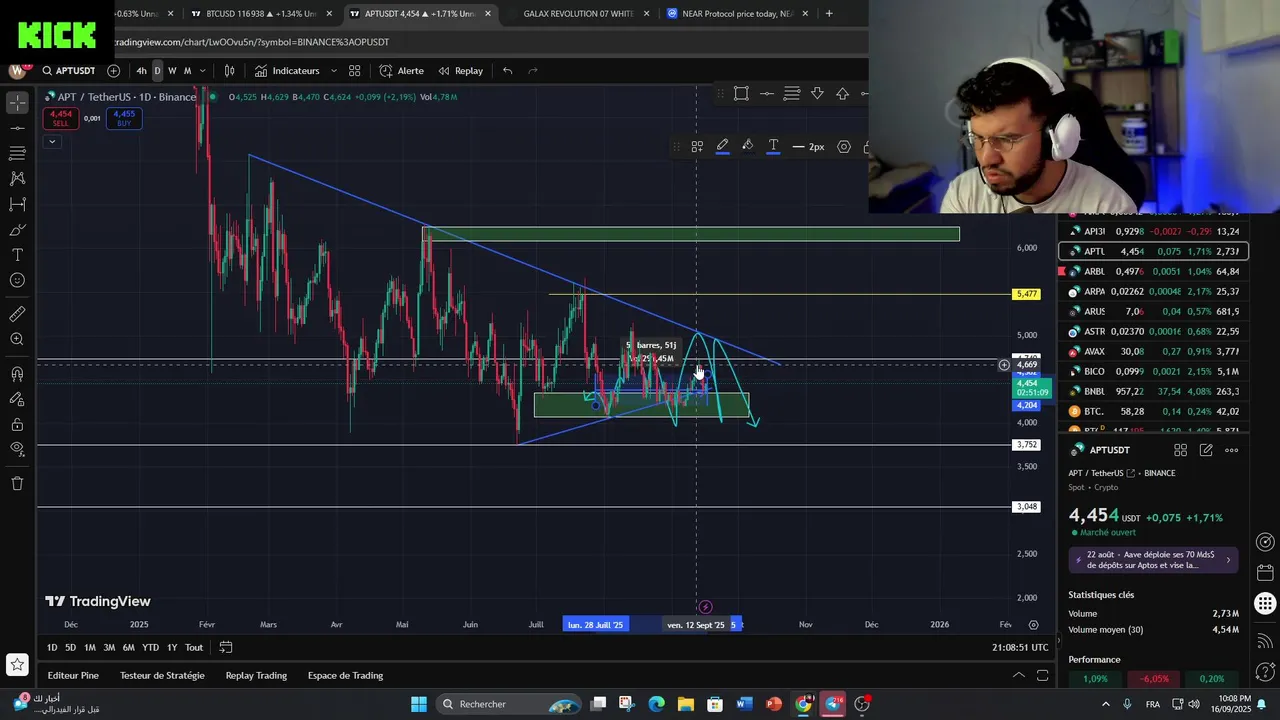
Task: Select the W weekly timeframe
Action: click(172, 71)
